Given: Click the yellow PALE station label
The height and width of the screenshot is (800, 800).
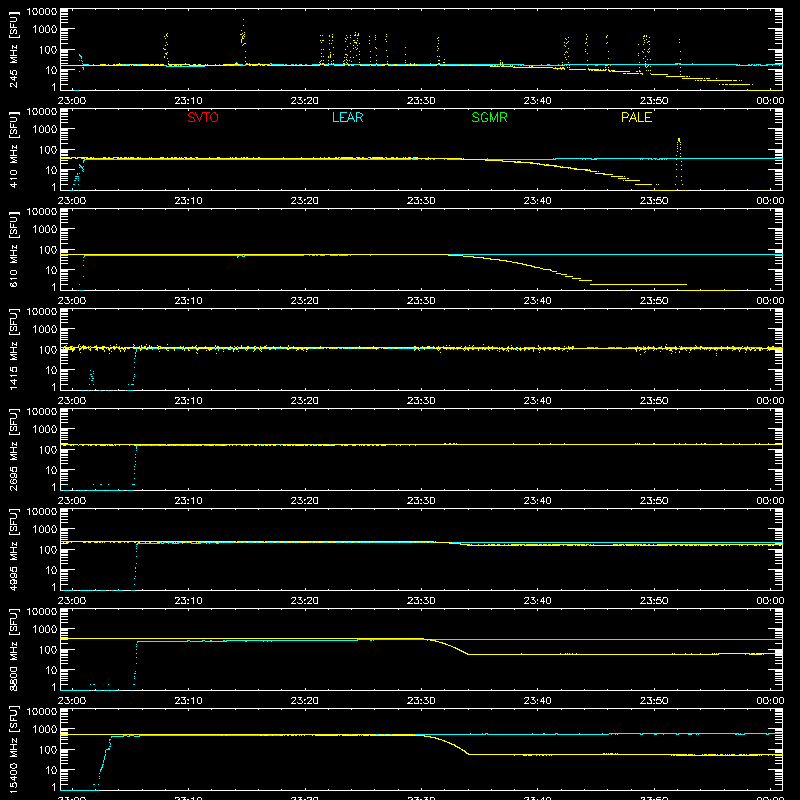Looking at the screenshot, I should pos(636,117).
